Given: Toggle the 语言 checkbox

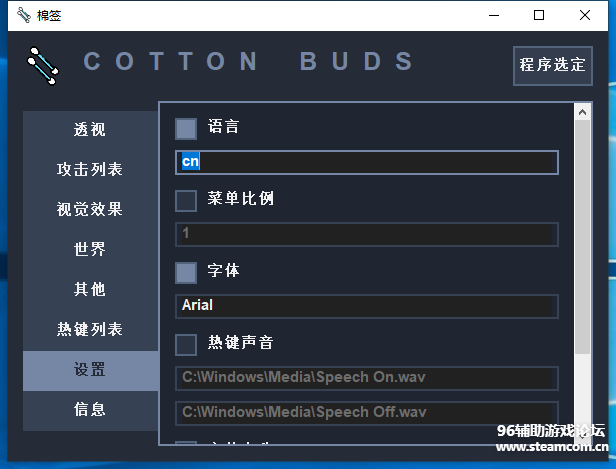Looking at the screenshot, I should point(186,129).
